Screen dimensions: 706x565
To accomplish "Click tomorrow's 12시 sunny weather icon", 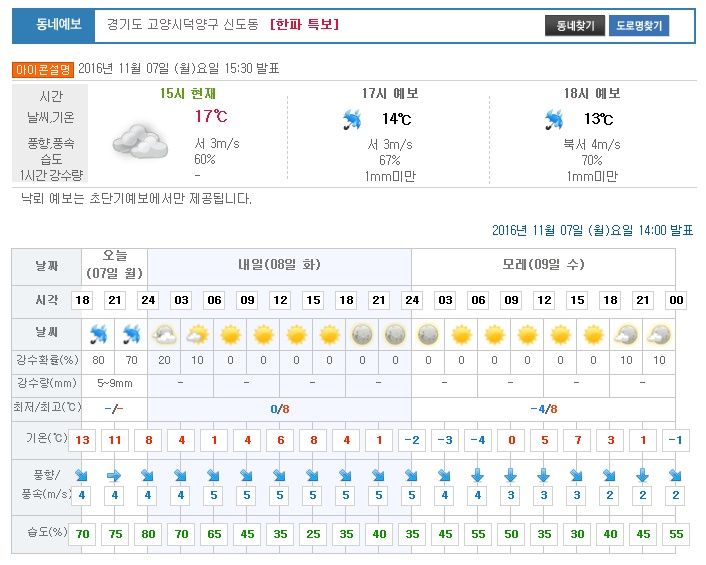I will 296,333.
